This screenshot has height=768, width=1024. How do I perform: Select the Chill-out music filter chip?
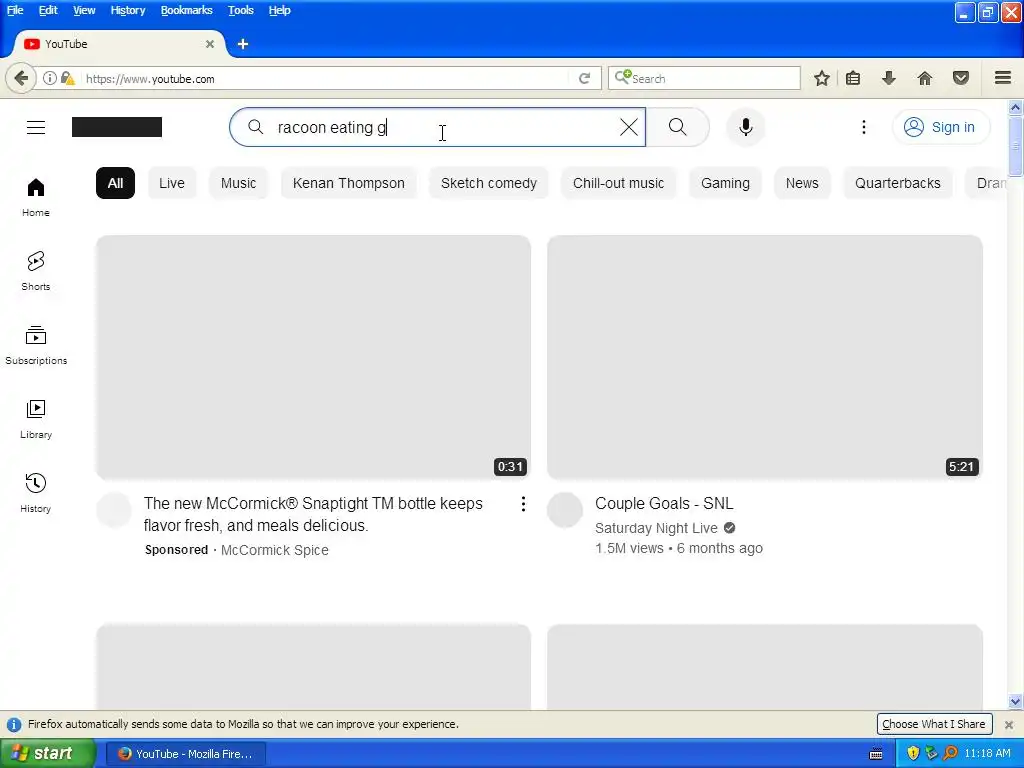tap(618, 183)
